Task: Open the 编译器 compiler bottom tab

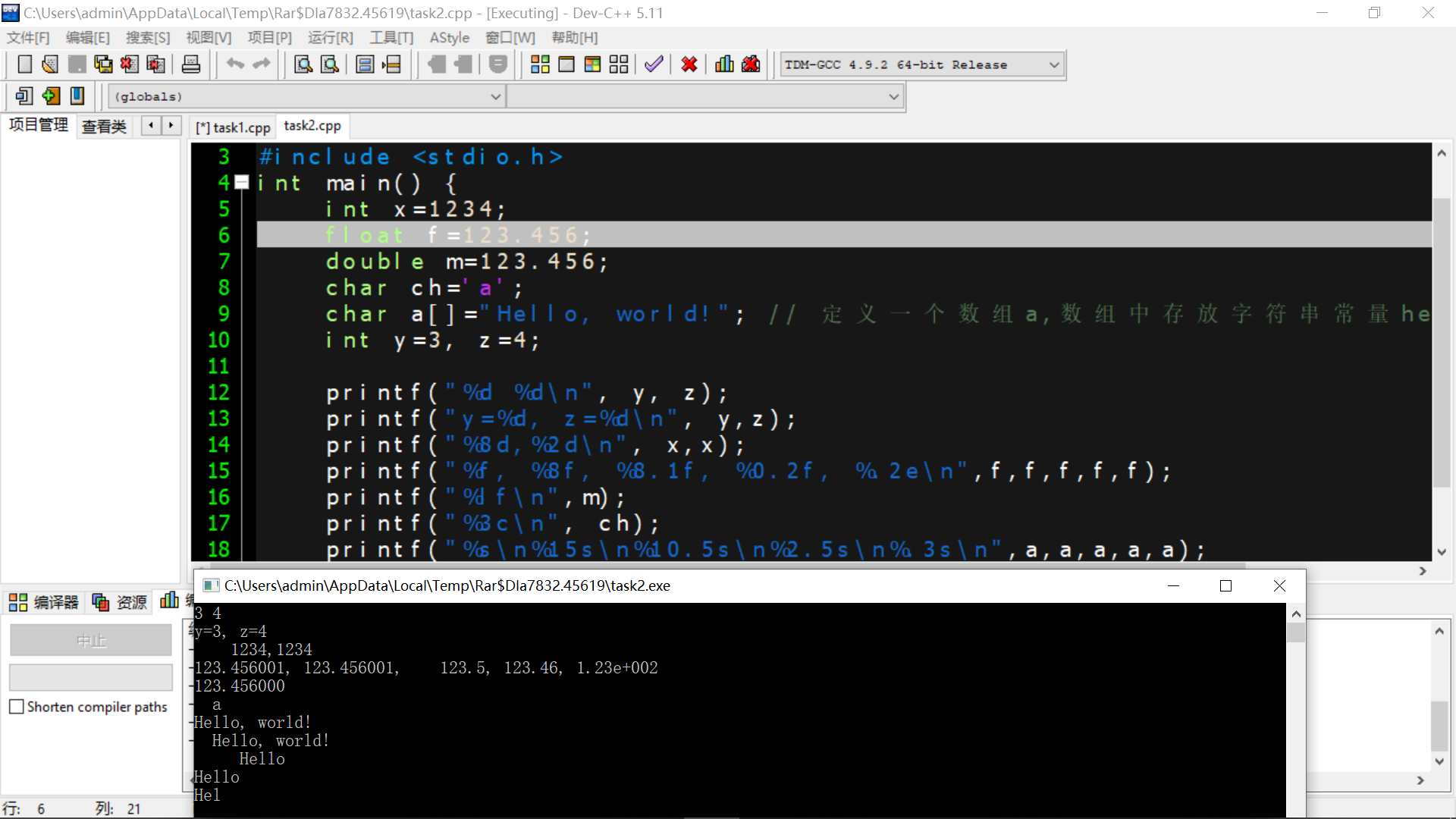Action: point(45,602)
